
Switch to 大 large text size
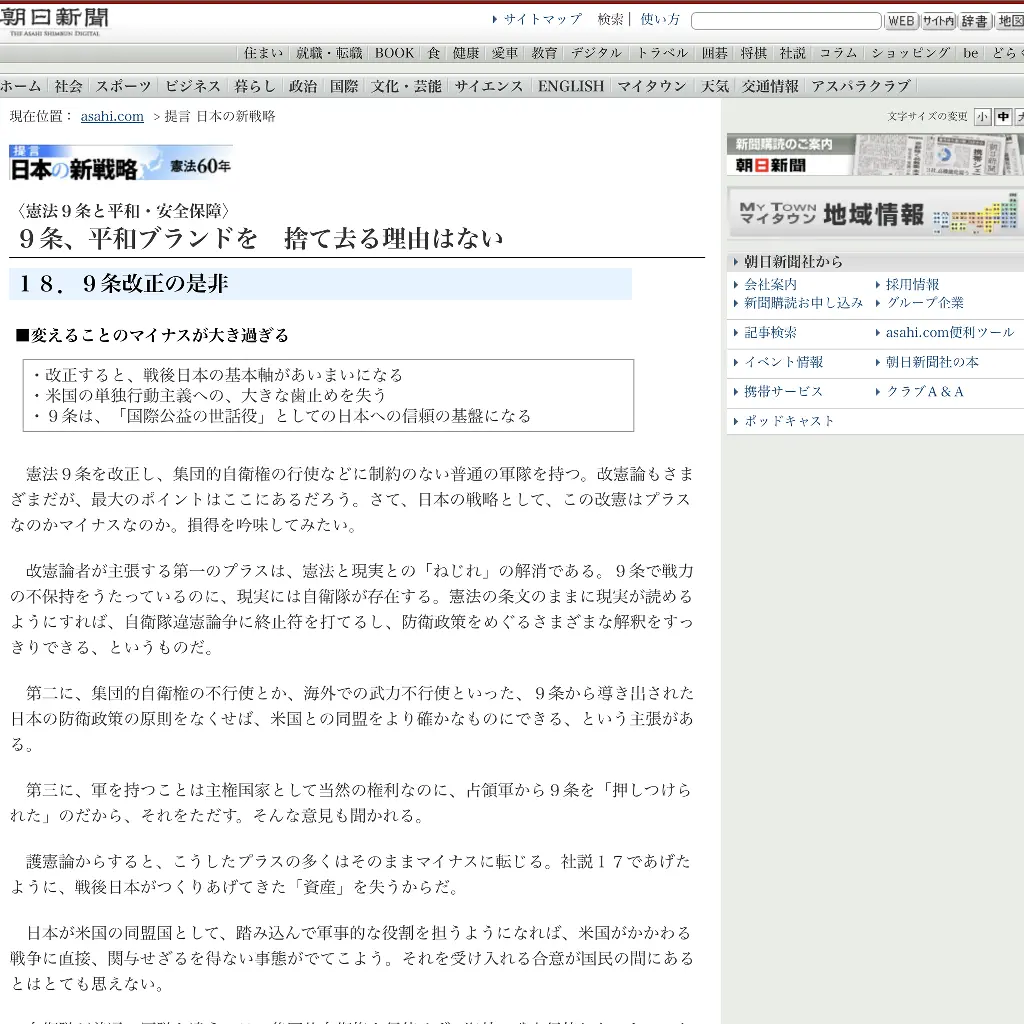pos(1019,116)
